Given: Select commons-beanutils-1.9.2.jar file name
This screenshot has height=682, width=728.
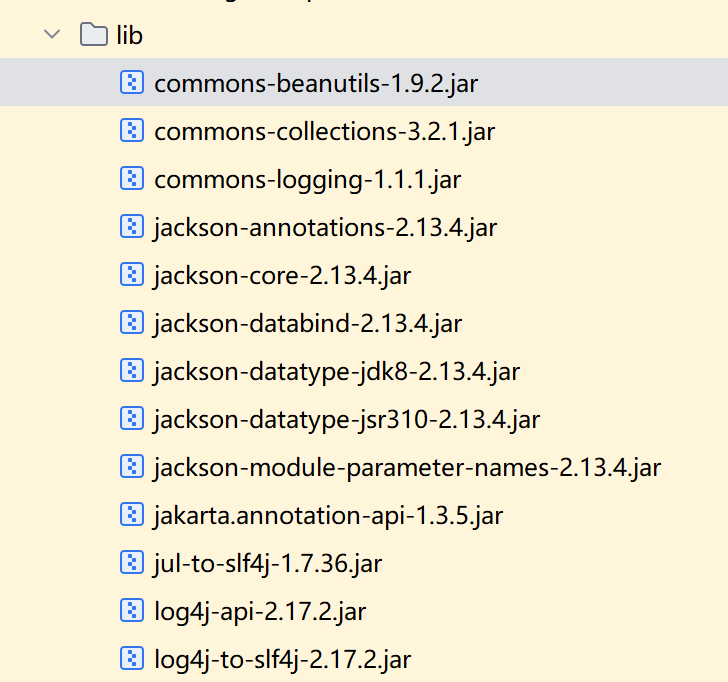Looking at the screenshot, I should [x=316, y=83].
